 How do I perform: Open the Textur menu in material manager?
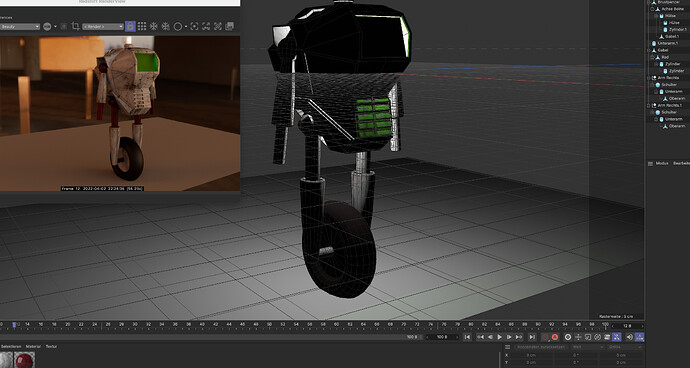point(51,346)
